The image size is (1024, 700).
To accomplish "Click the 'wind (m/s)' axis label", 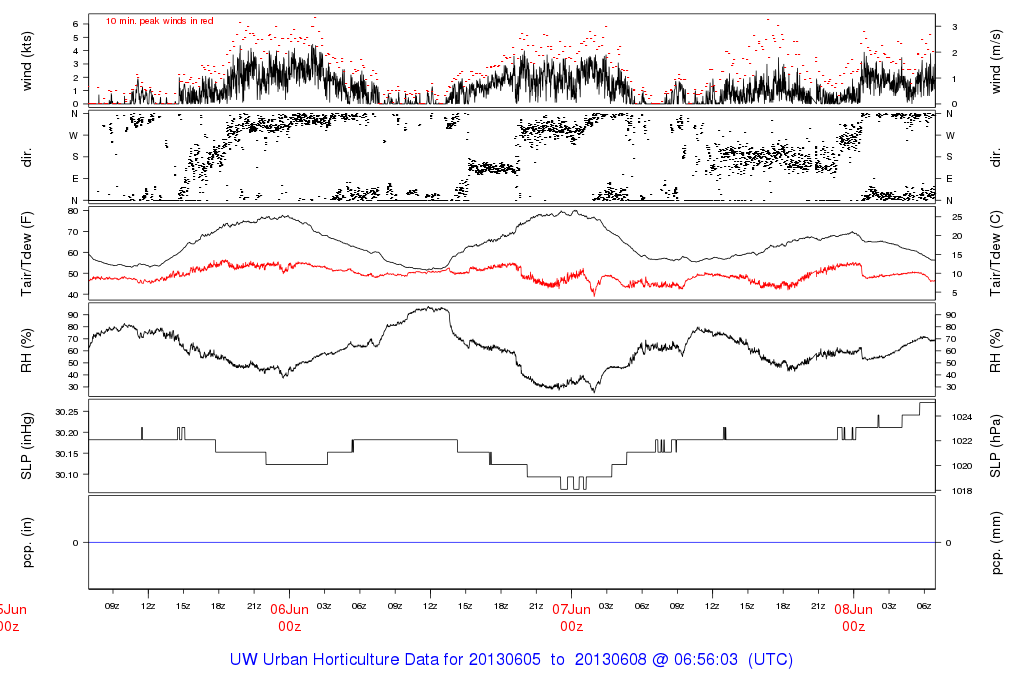I will 995,61.
